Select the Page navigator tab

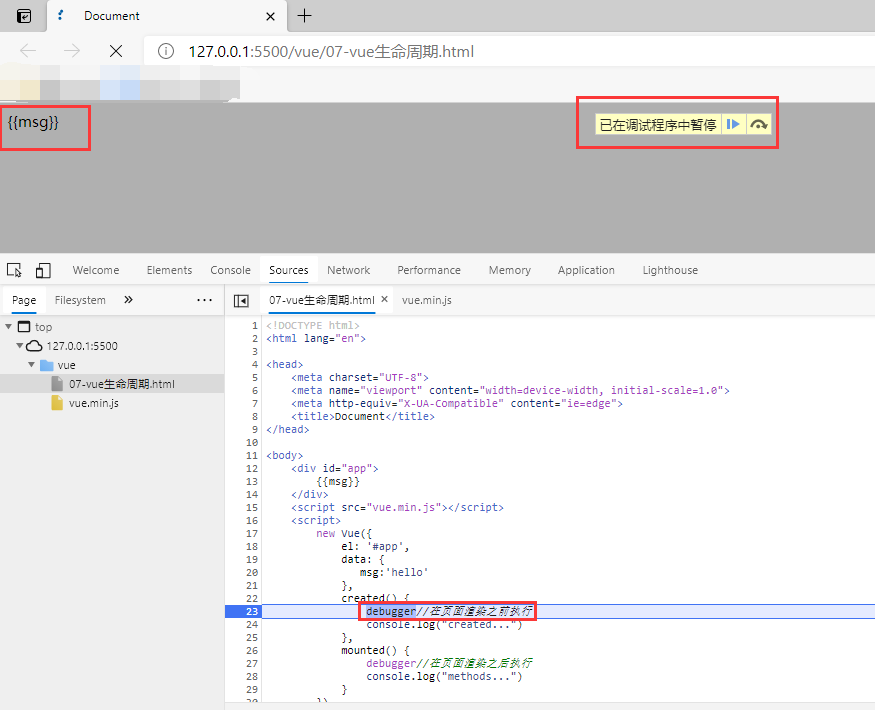pos(24,300)
